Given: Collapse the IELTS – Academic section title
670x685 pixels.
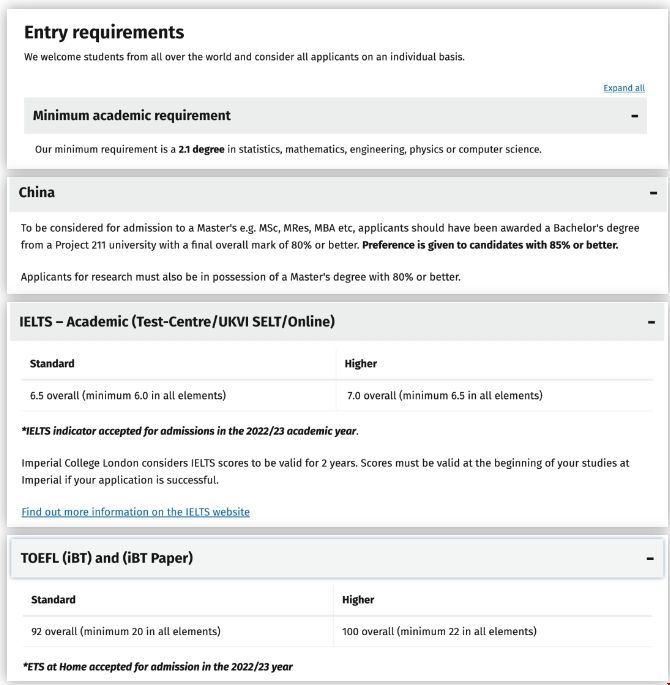Looking at the screenshot, I should pos(177,321).
